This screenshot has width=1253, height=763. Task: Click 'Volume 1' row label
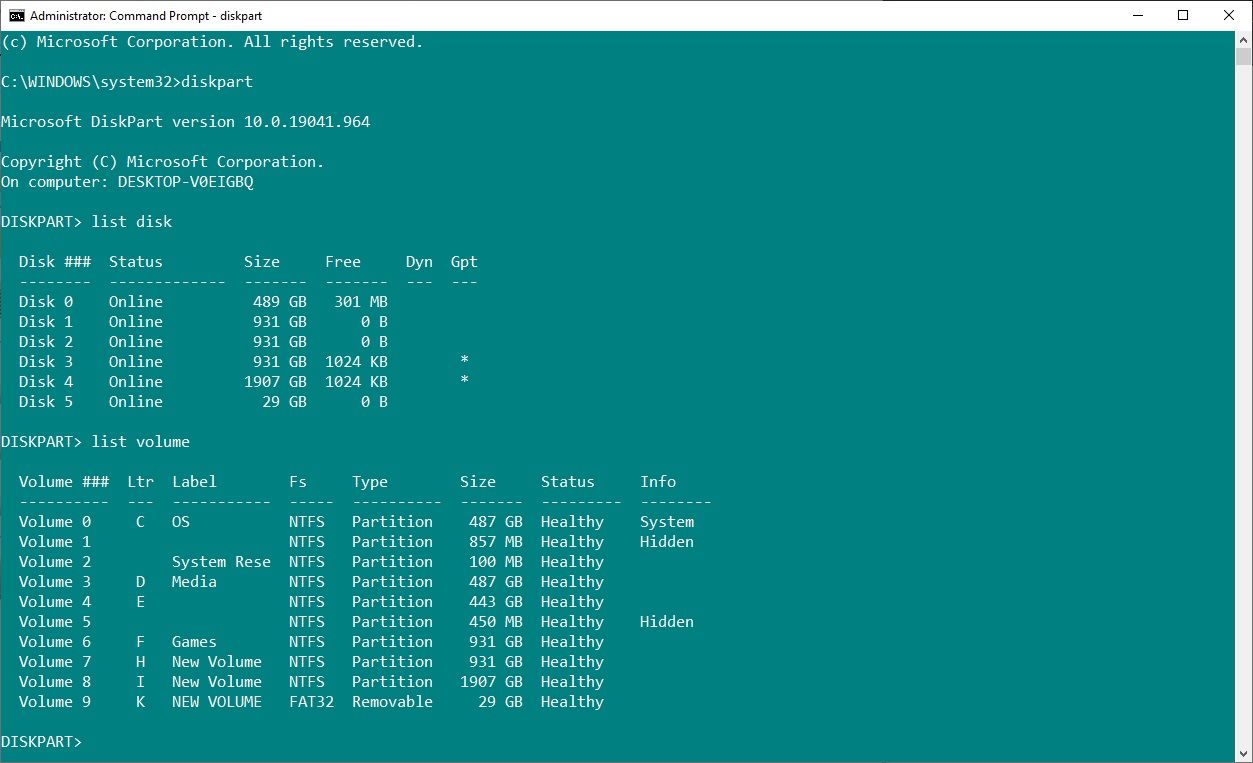coord(55,542)
